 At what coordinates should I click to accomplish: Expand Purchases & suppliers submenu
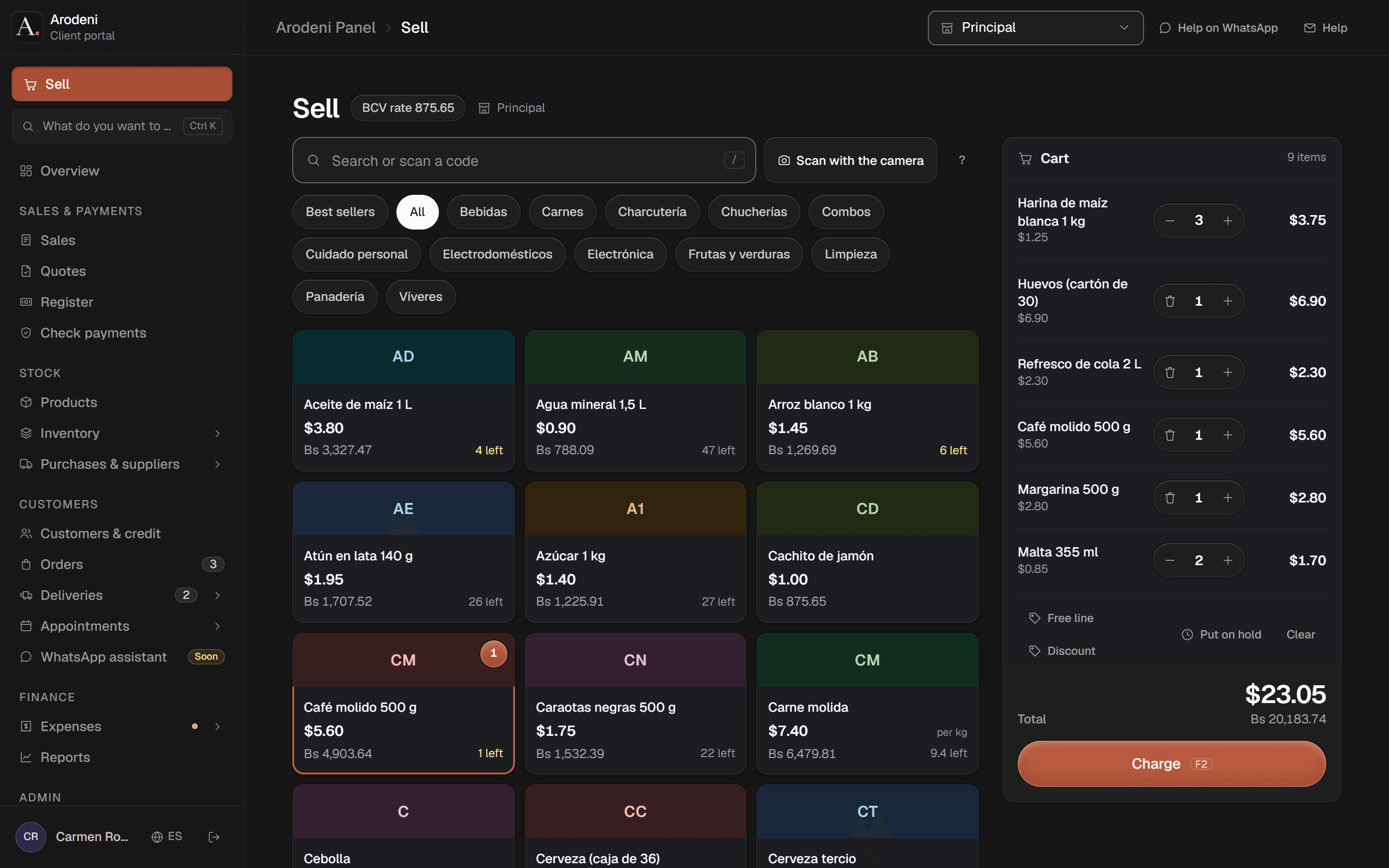point(217,464)
